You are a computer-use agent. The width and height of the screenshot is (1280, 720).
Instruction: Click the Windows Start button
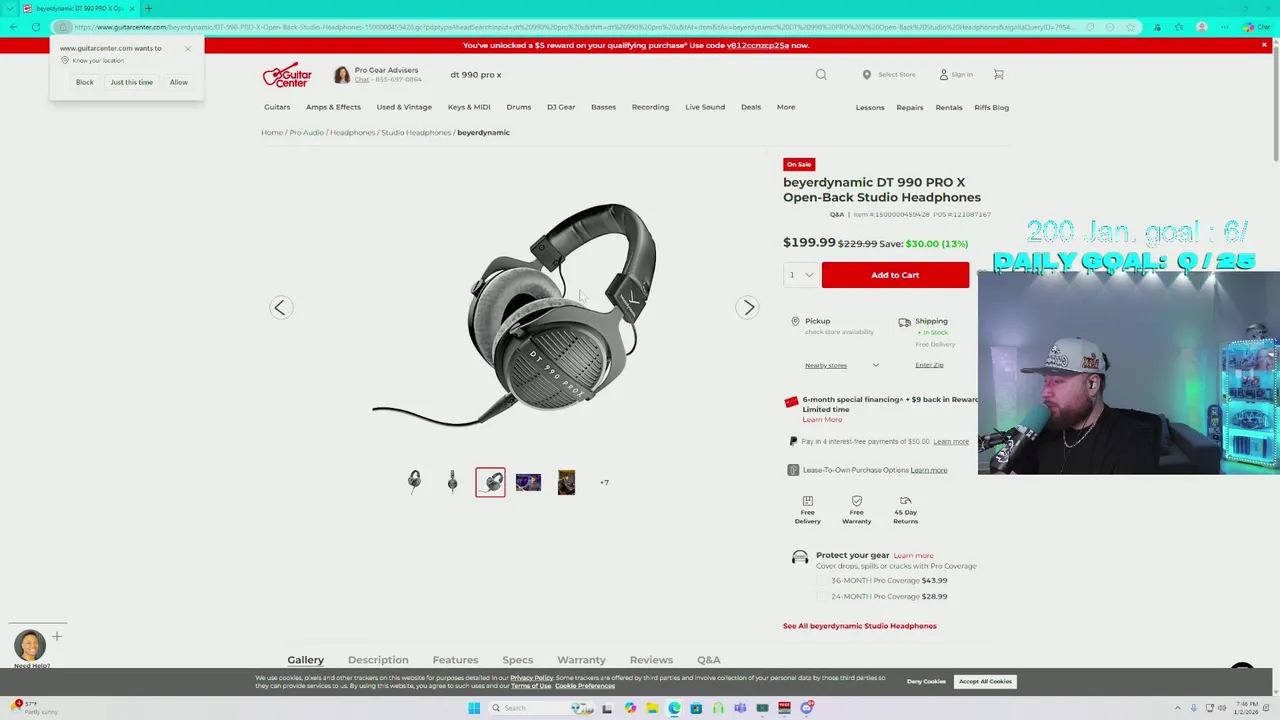coord(474,708)
